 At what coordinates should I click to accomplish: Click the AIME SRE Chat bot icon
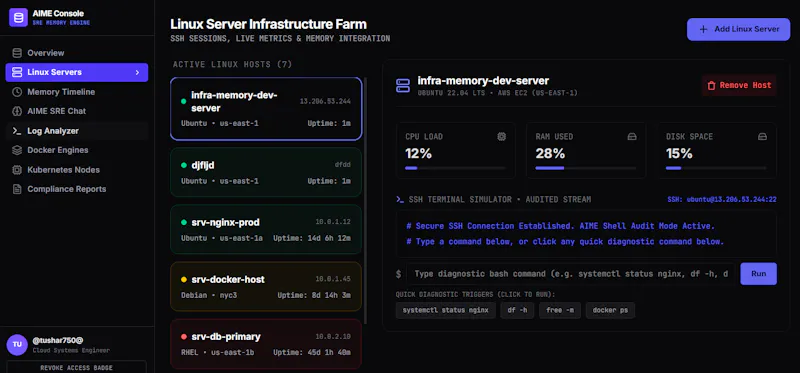(x=17, y=111)
